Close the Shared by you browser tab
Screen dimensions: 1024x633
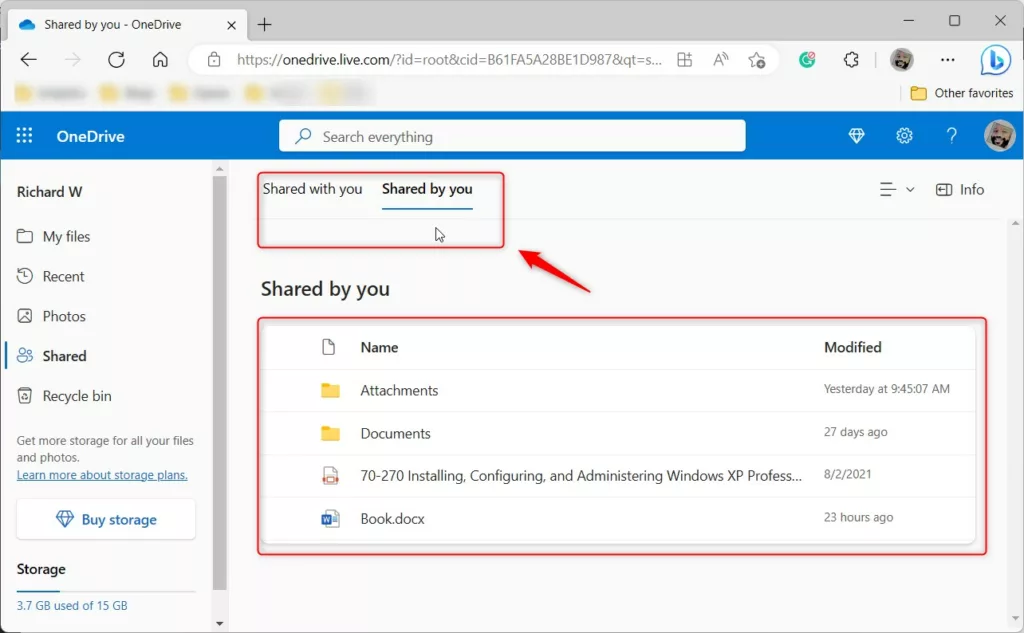231,25
